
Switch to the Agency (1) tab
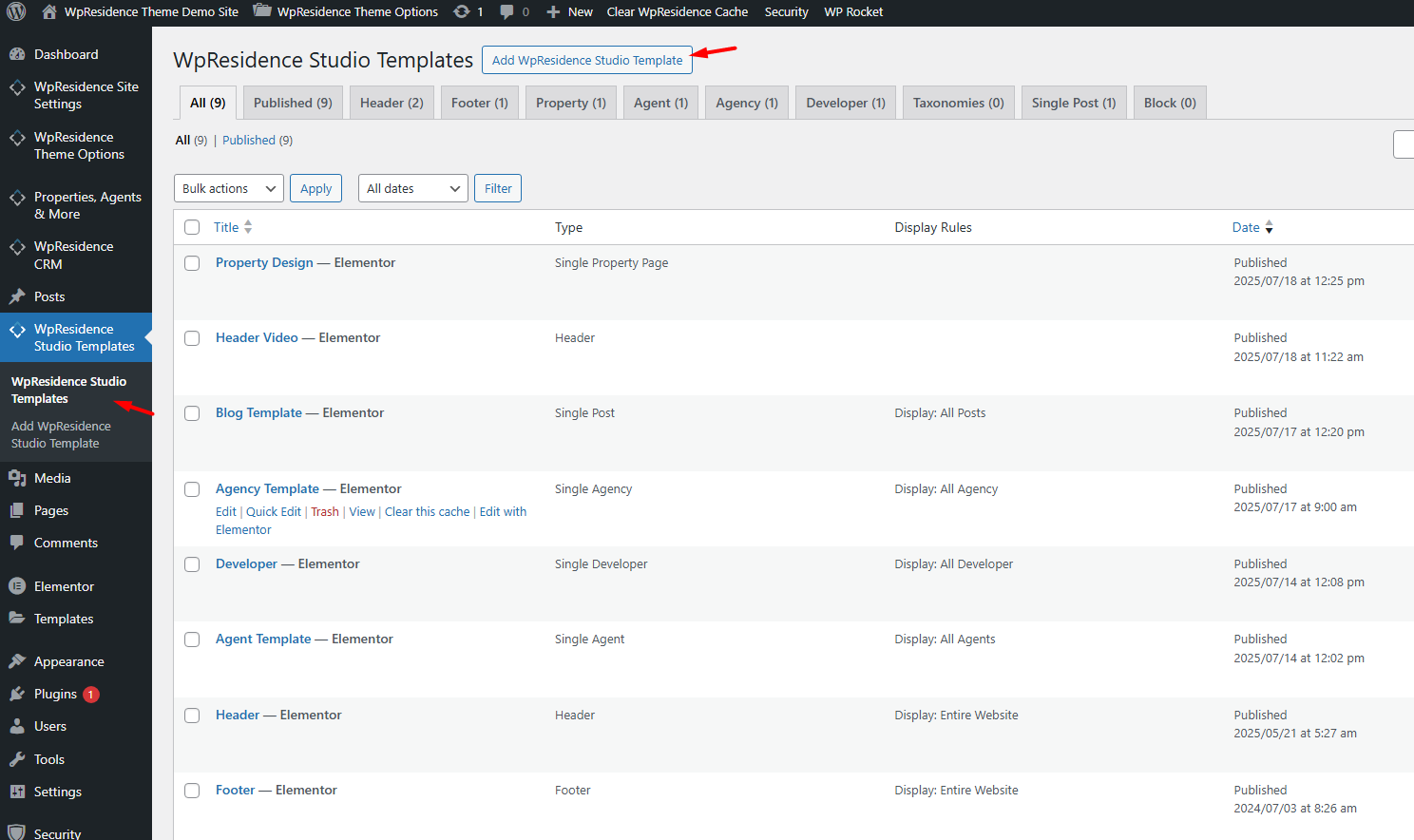click(x=747, y=103)
